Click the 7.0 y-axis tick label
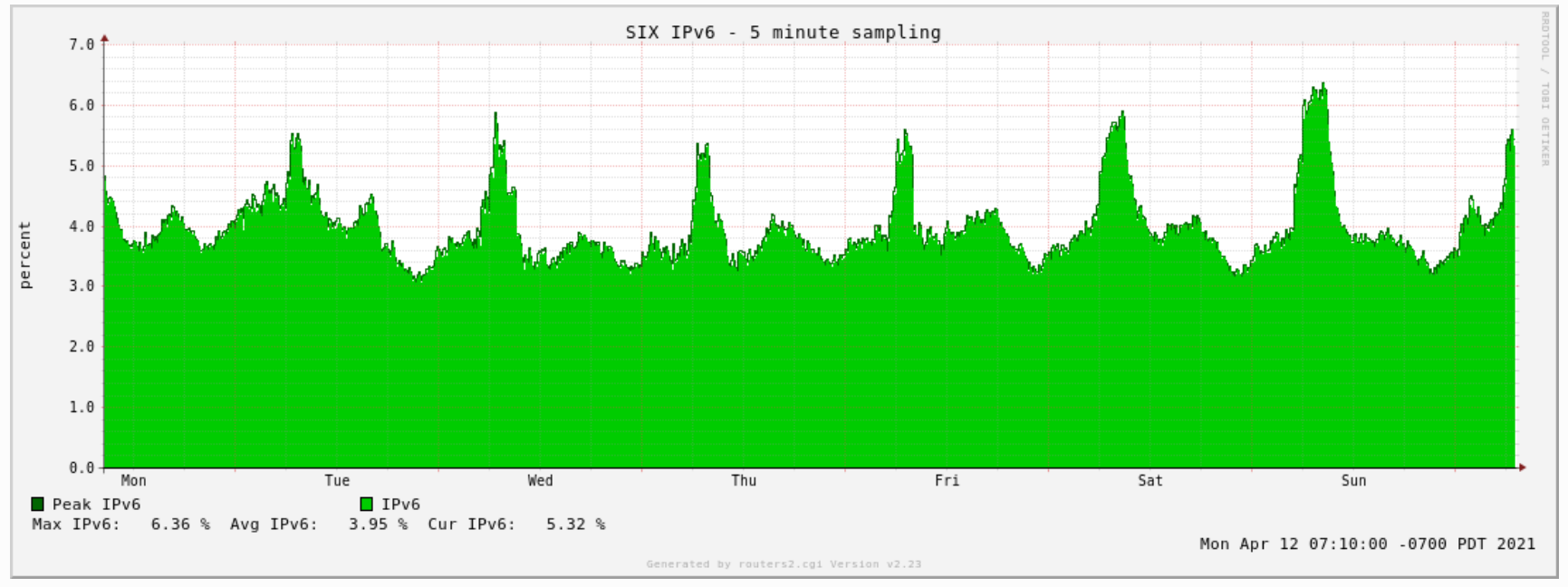Viewport: 1568px width, 587px height. (x=82, y=44)
